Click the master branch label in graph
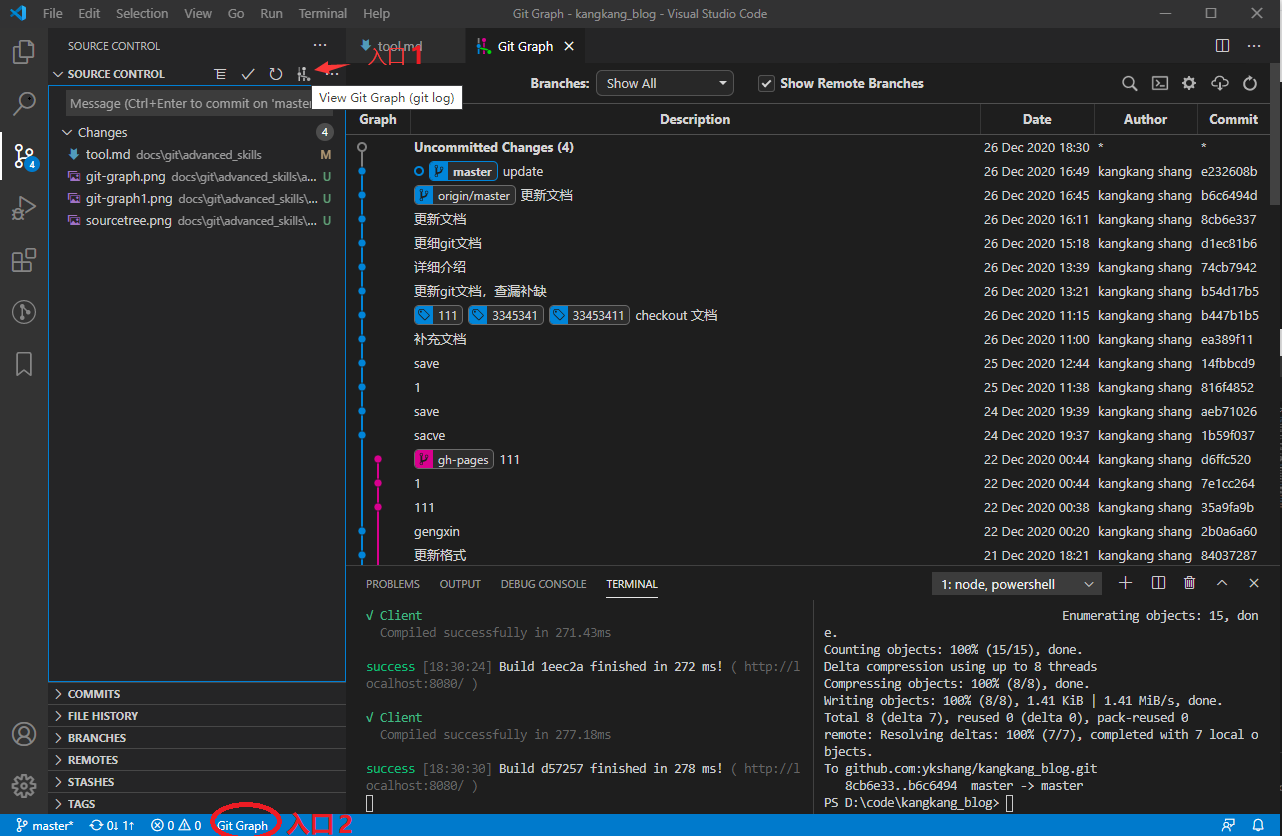The width and height of the screenshot is (1282, 836). (463, 171)
